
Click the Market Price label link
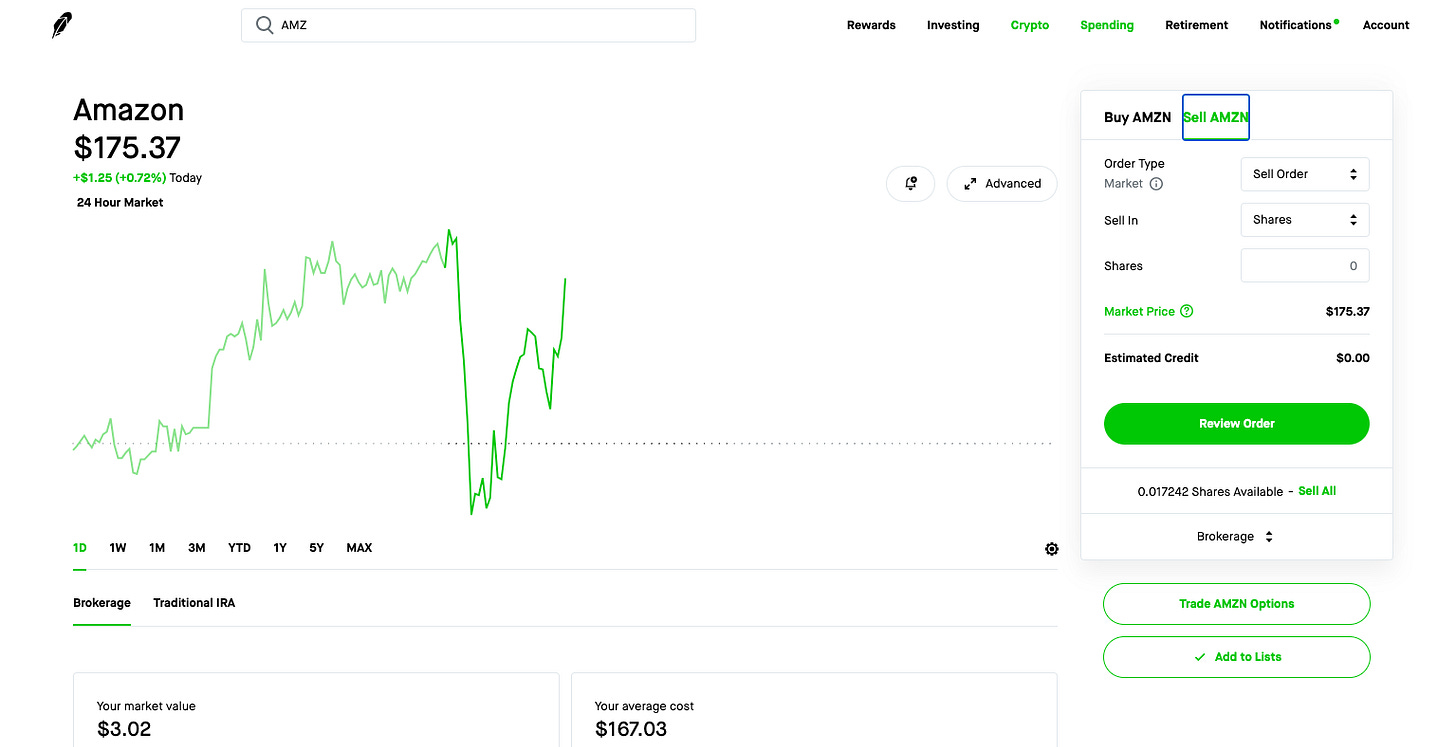tap(1139, 311)
